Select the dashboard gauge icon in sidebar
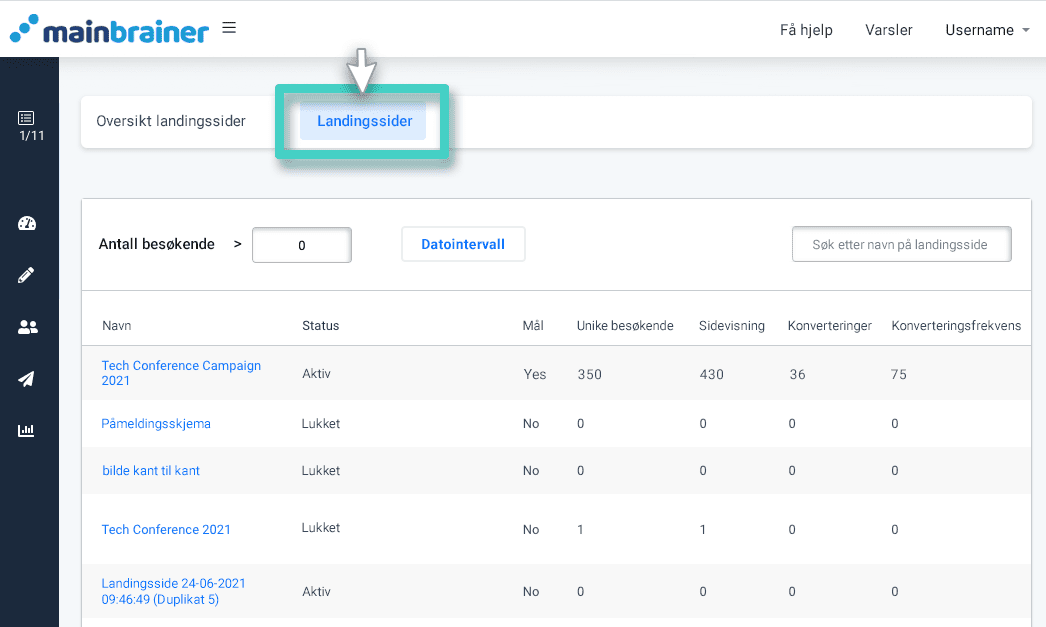Viewport: 1046px width, 627px height. 28,223
